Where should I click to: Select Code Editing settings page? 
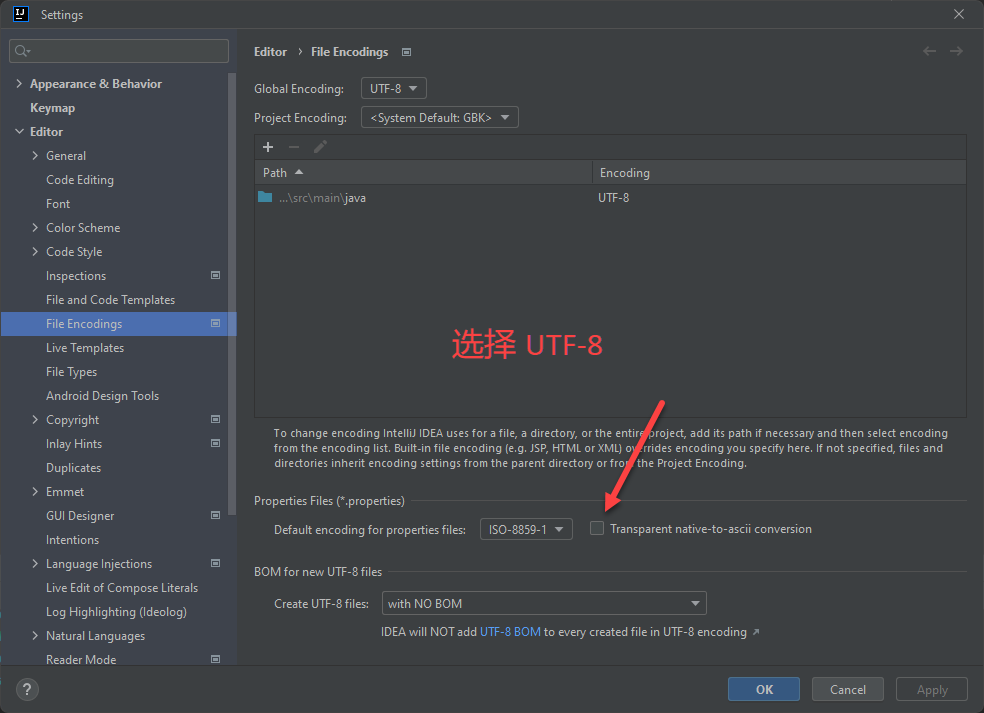coord(80,180)
